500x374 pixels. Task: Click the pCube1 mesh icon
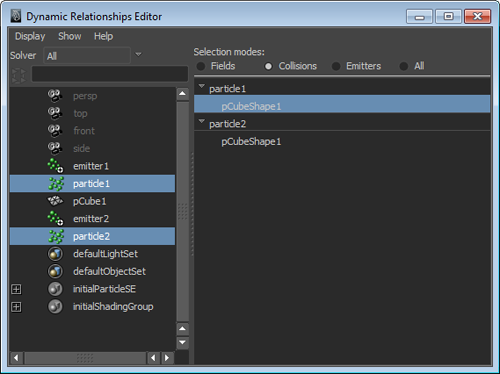pyautogui.click(x=55, y=201)
